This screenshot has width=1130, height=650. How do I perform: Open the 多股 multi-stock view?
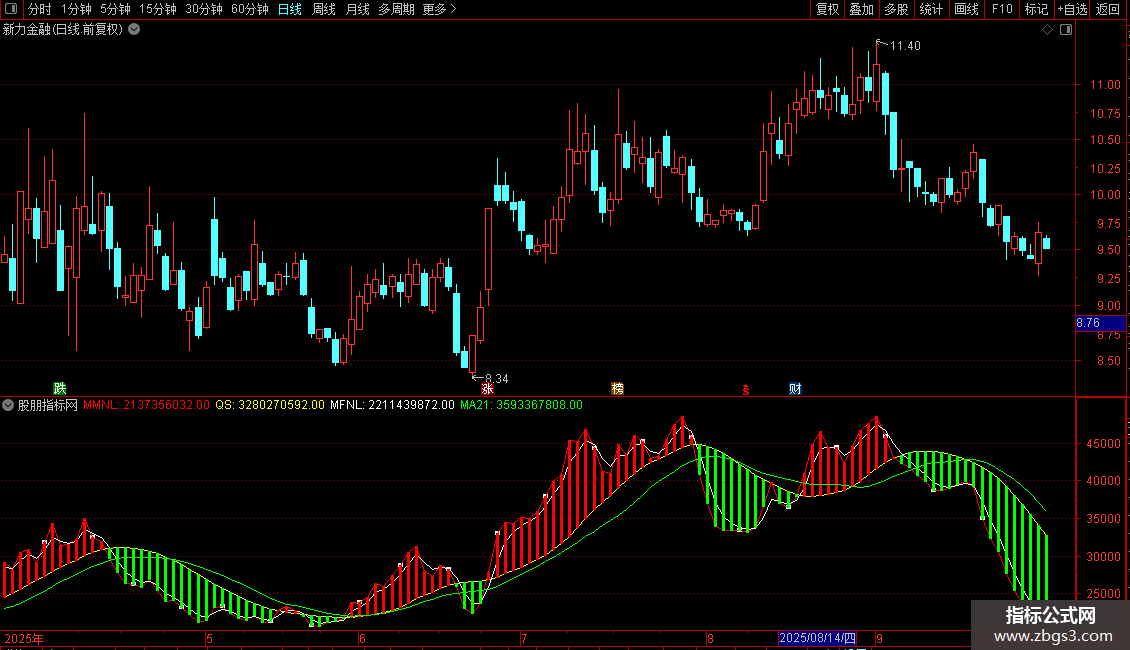coord(896,9)
